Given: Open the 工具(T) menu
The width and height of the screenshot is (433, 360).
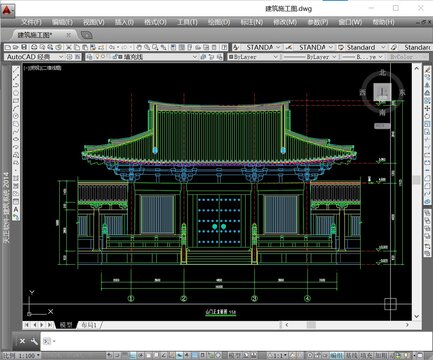Looking at the screenshot, I should click(187, 22).
